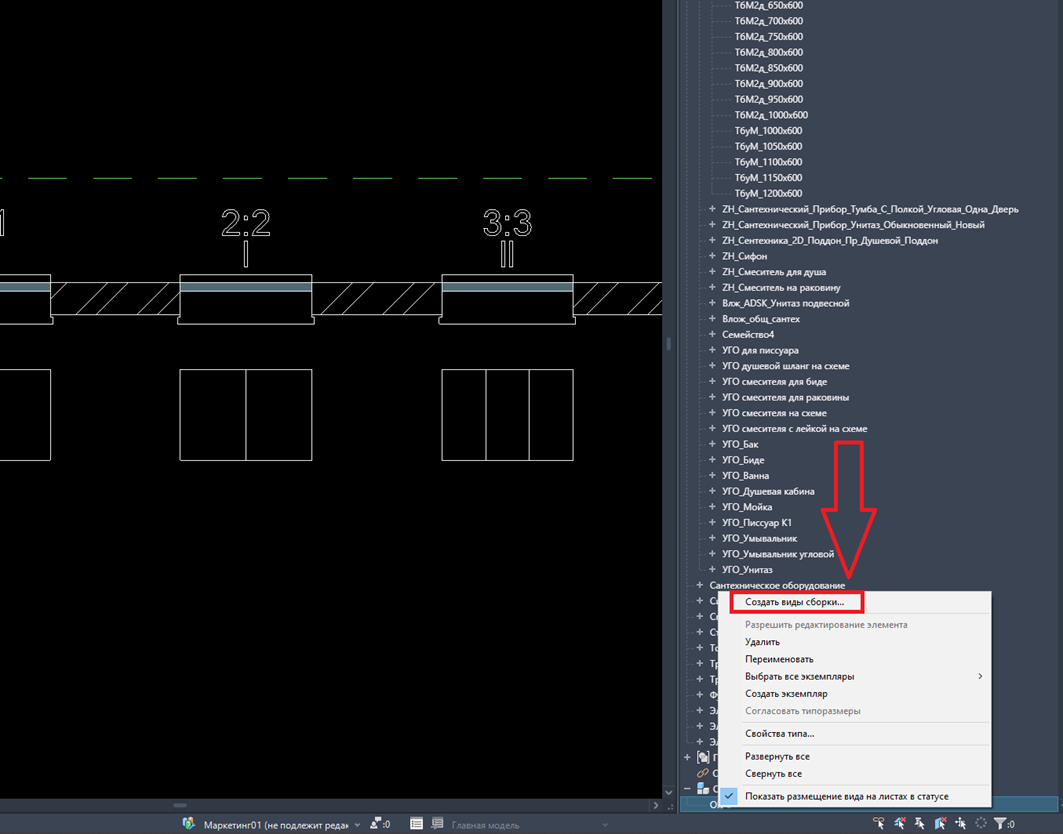This screenshot has height=834, width=1063.
Task: Click the Revit links chain icon
Action: coord(703,773)
